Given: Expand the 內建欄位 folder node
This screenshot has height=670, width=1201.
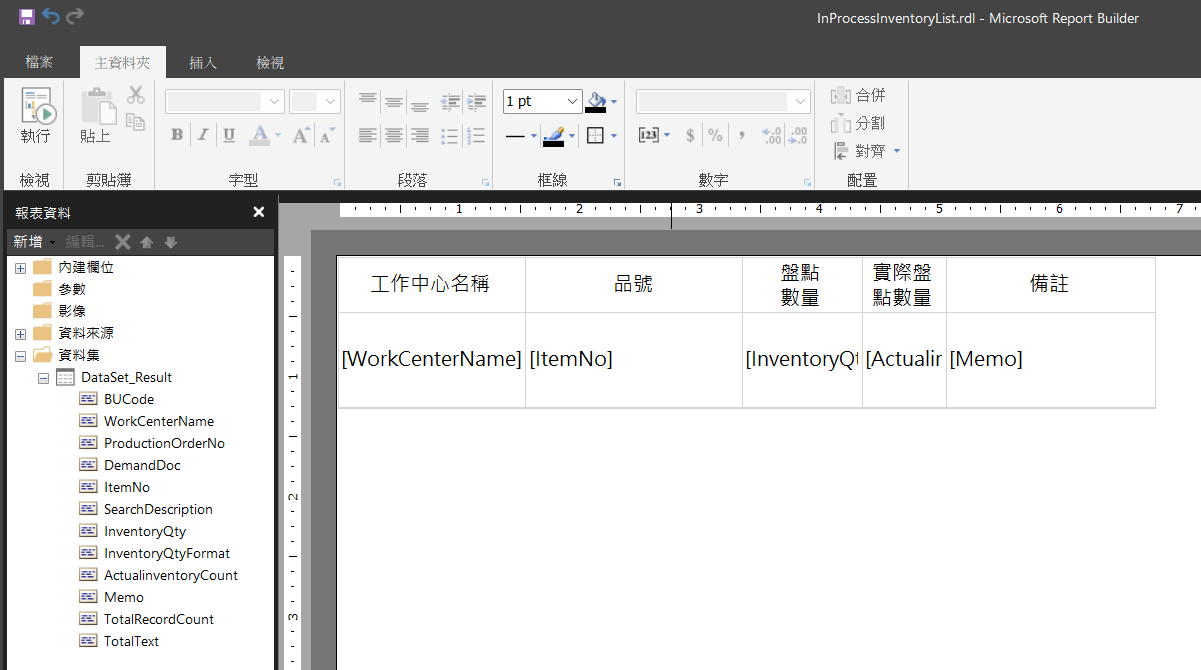Looking at the screenshot, I should point(20,268).
